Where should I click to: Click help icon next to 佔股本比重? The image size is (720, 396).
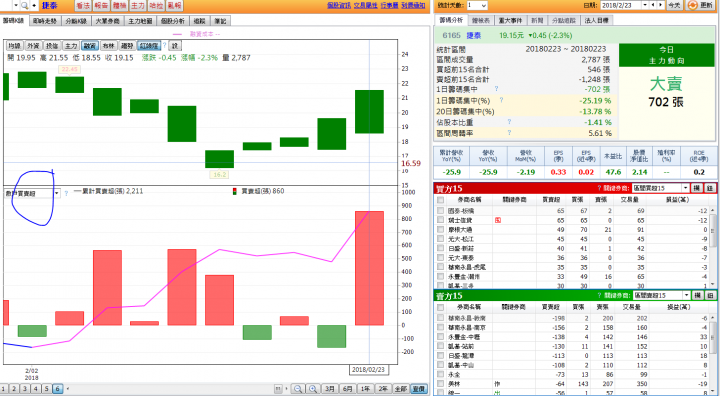pyautogui.click(x=509, y=122)
